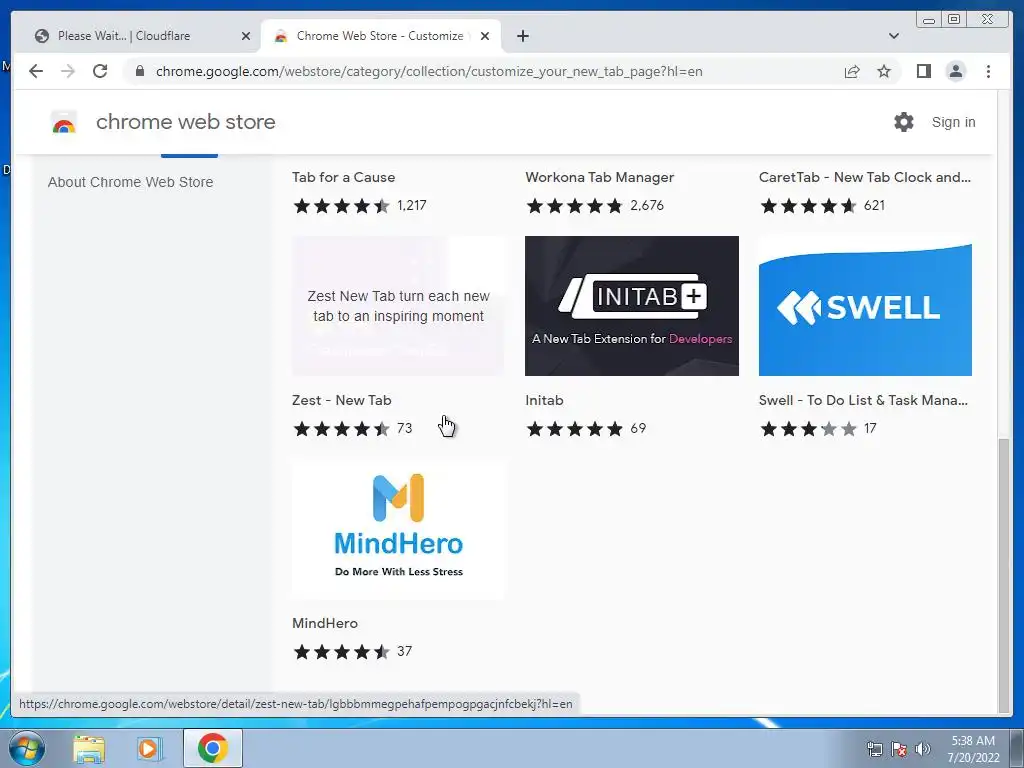Open the Workona Tab Manager extension

coord(600,177)
